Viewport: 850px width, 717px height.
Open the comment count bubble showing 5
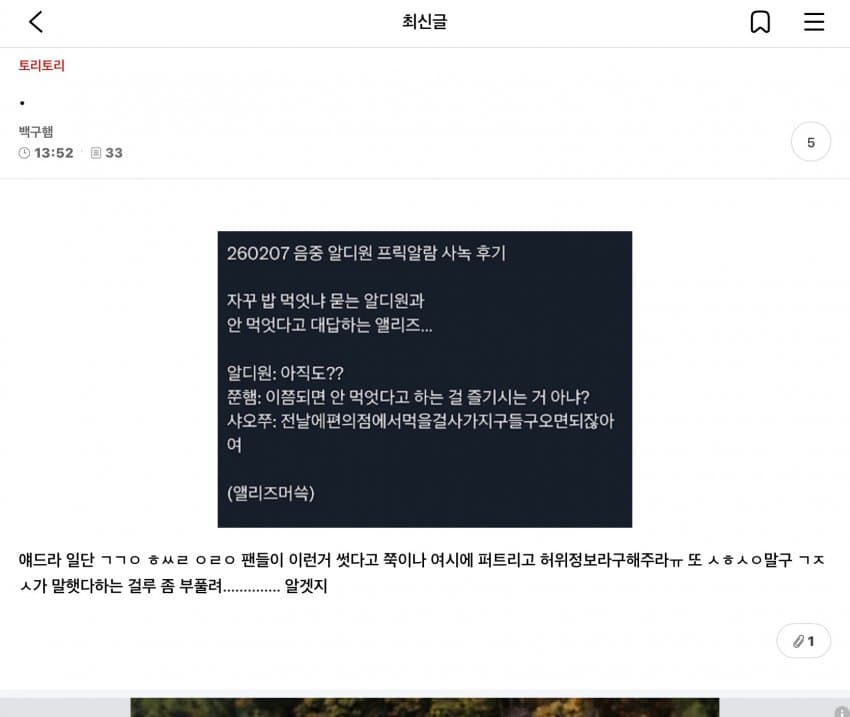(810, 142)
